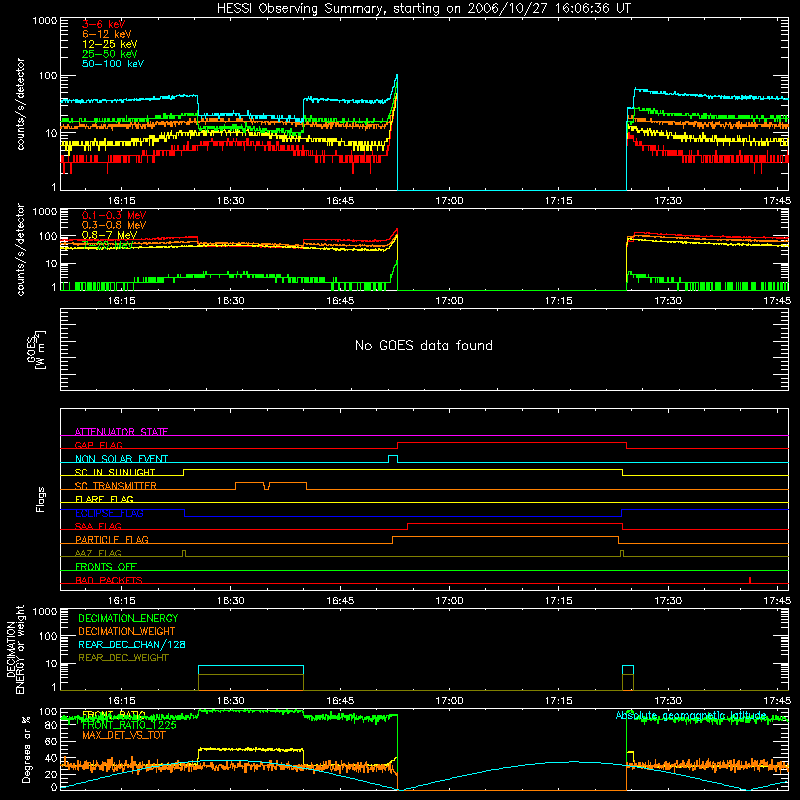Click the 'No GOES data found' message
Screen dimensions: 800x800
(x=423, y=345)
